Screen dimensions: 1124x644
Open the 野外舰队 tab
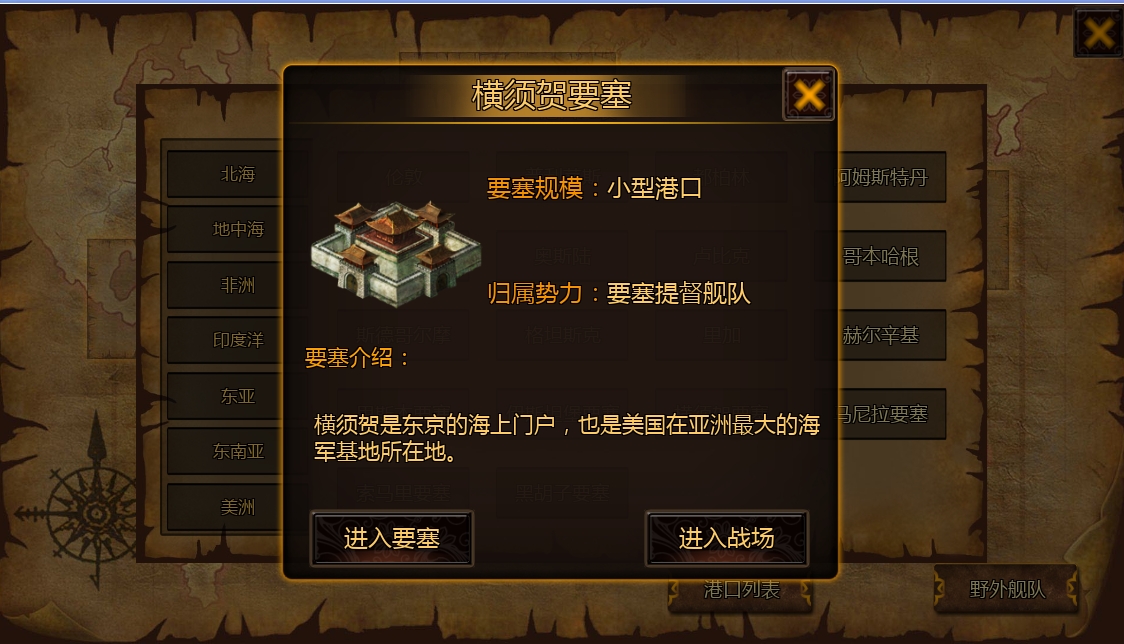click(1006, 589)
